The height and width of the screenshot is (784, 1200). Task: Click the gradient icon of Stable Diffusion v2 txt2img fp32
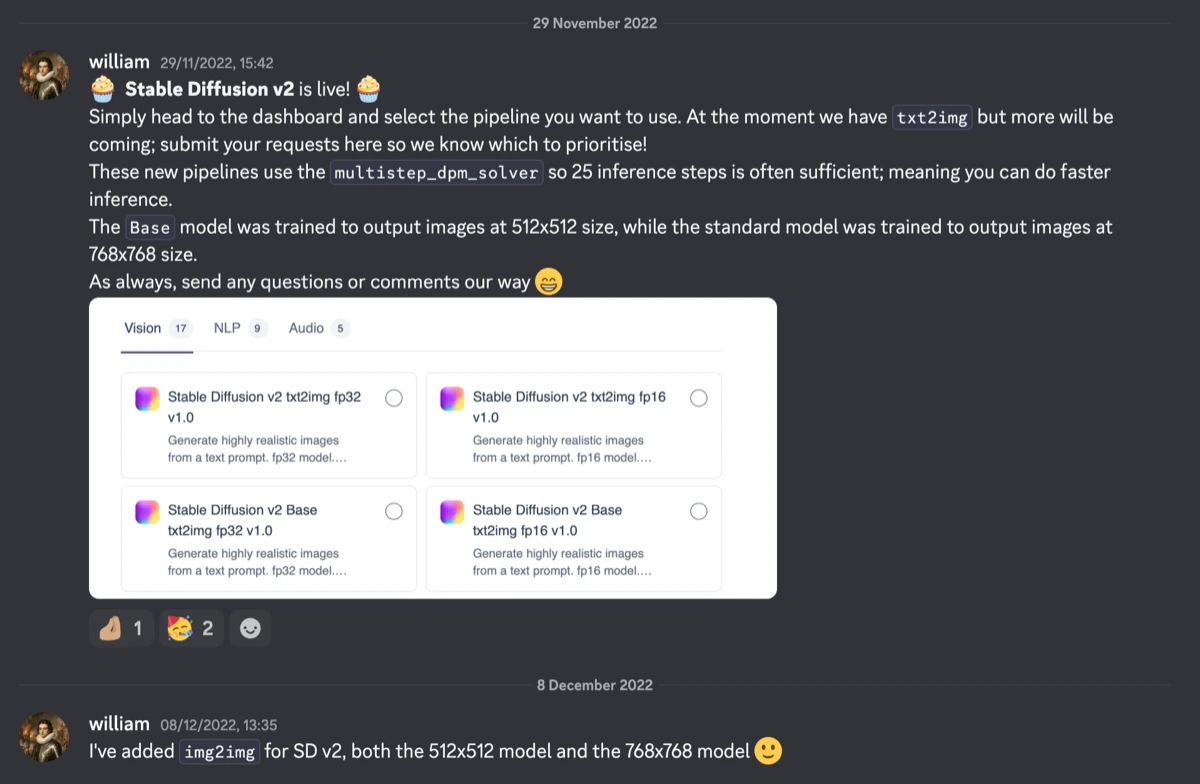[x=147, y=398]
